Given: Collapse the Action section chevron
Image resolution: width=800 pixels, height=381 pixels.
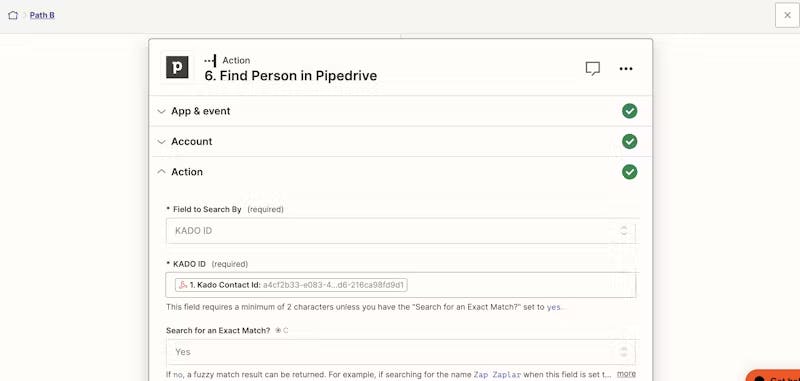Looking at the screenshot, I should pos(161,172).
